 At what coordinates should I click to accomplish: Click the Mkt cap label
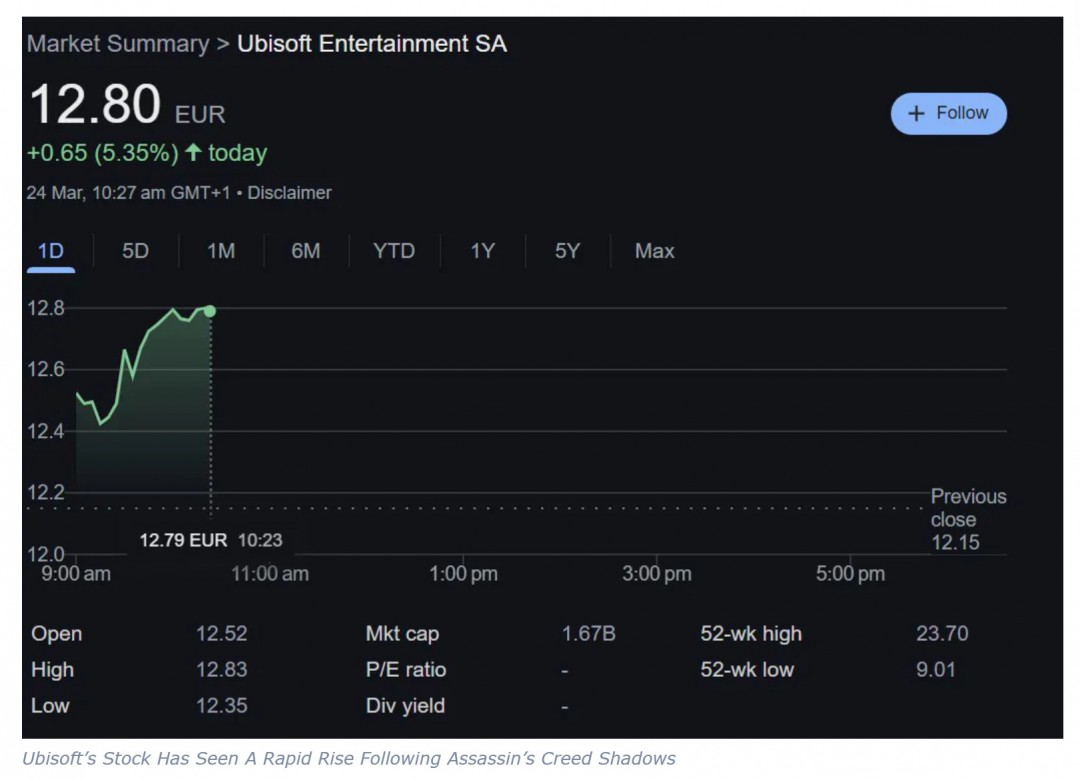pyautogui.click(x=402, y=634)
